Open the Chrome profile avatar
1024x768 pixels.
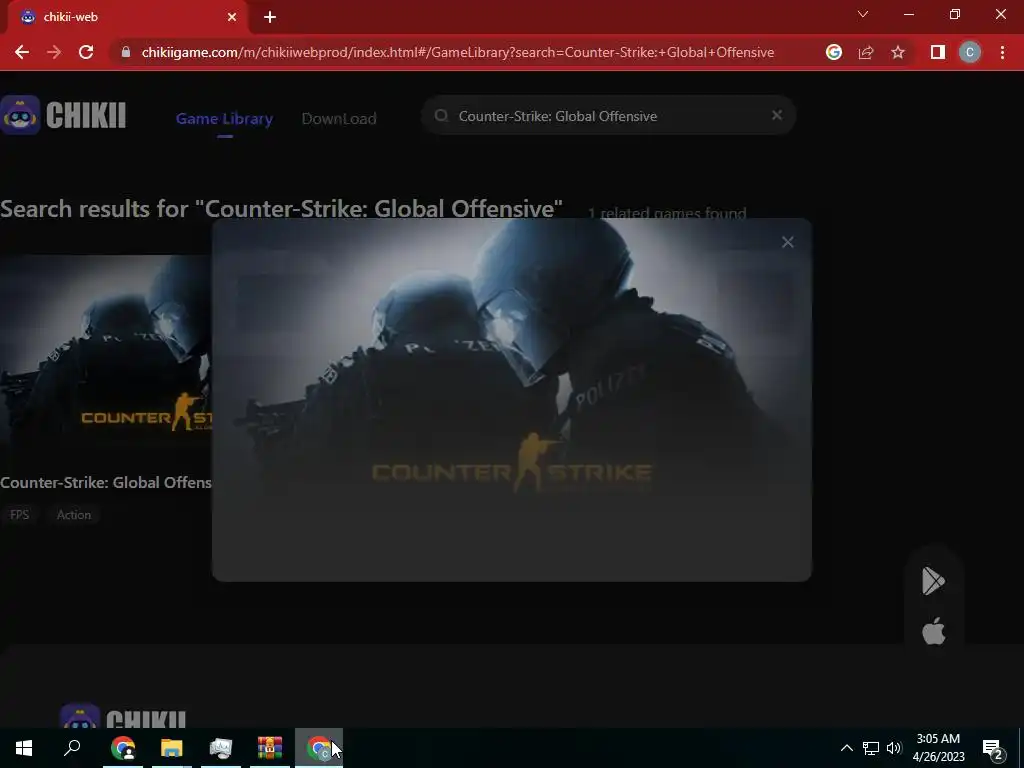click(970, 52)
